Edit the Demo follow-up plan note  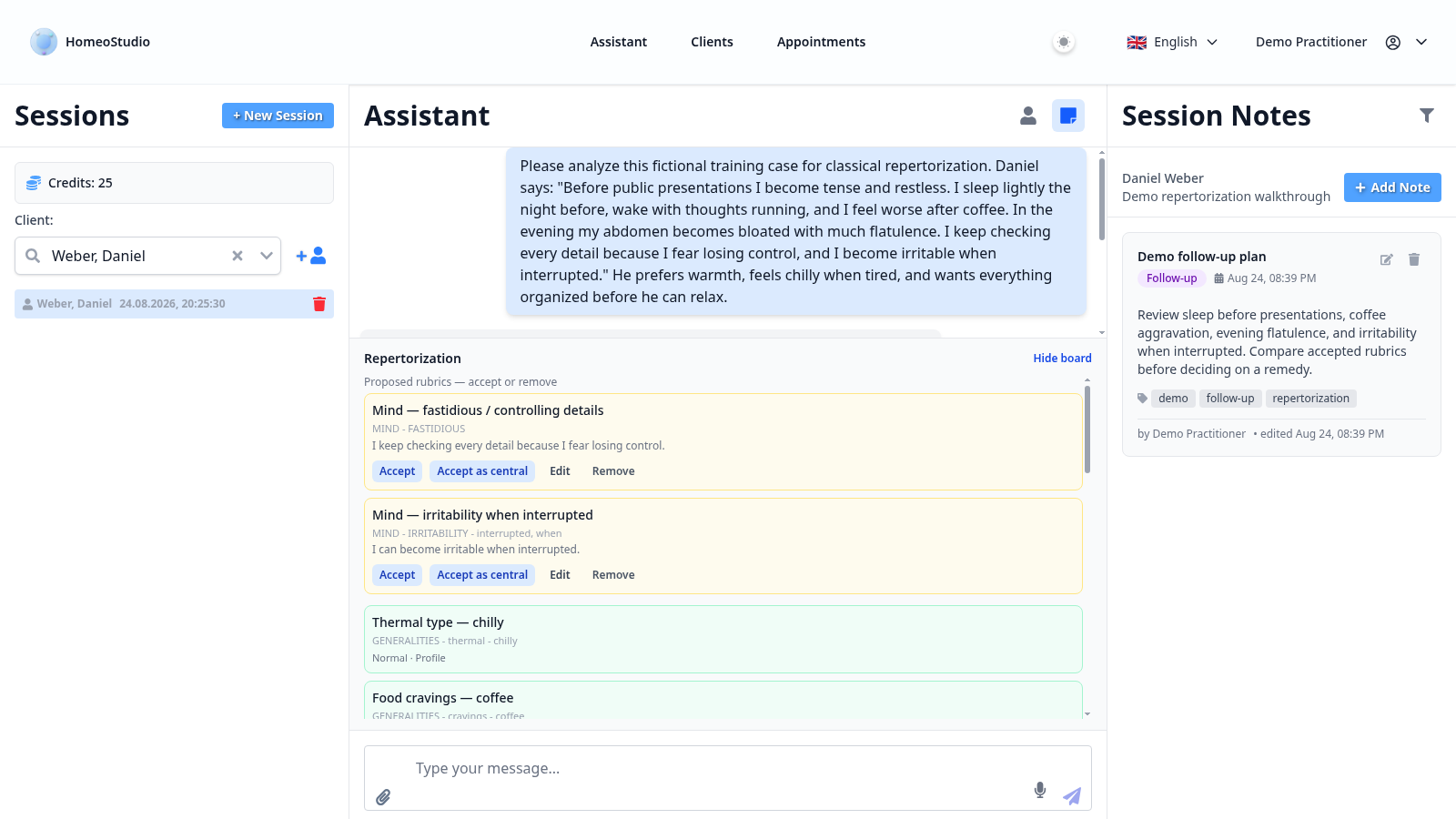(x=1386, y=259)
